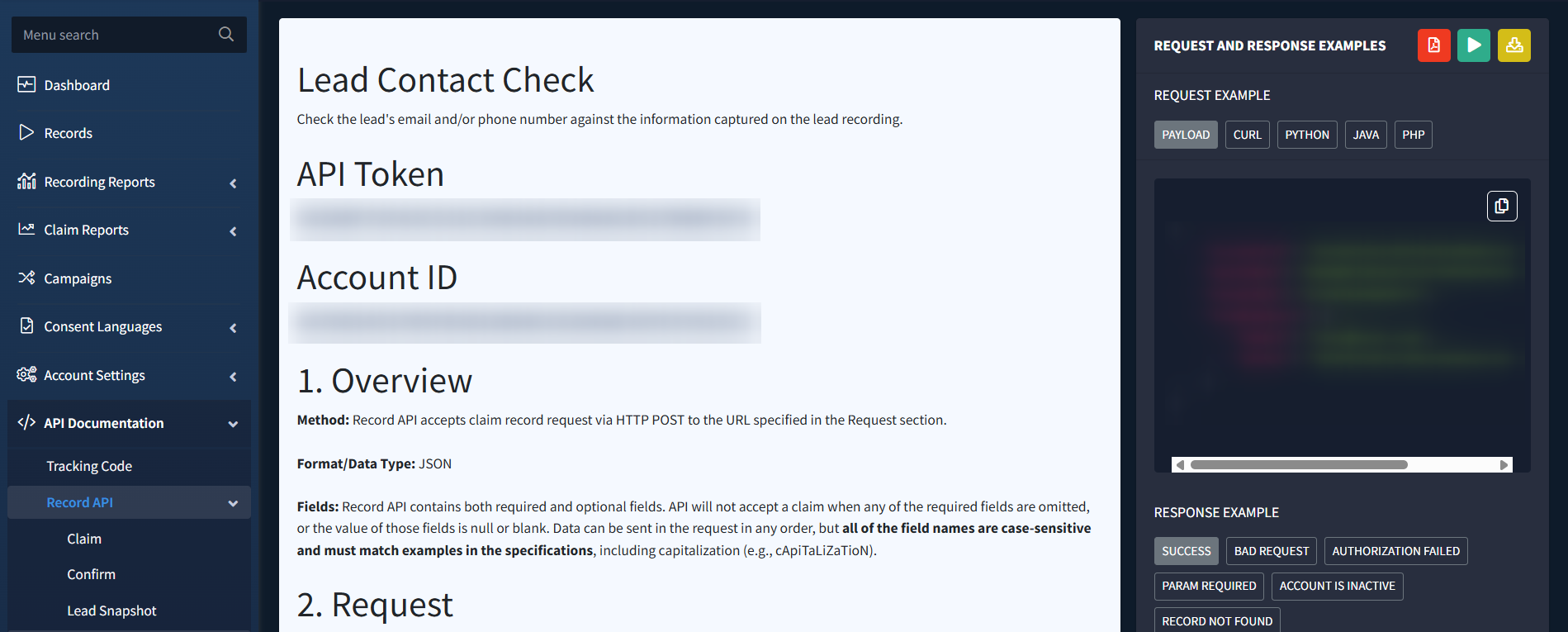Expand the Recording Reports submenu
The image size is (1568, 632).
click(233, 183)
